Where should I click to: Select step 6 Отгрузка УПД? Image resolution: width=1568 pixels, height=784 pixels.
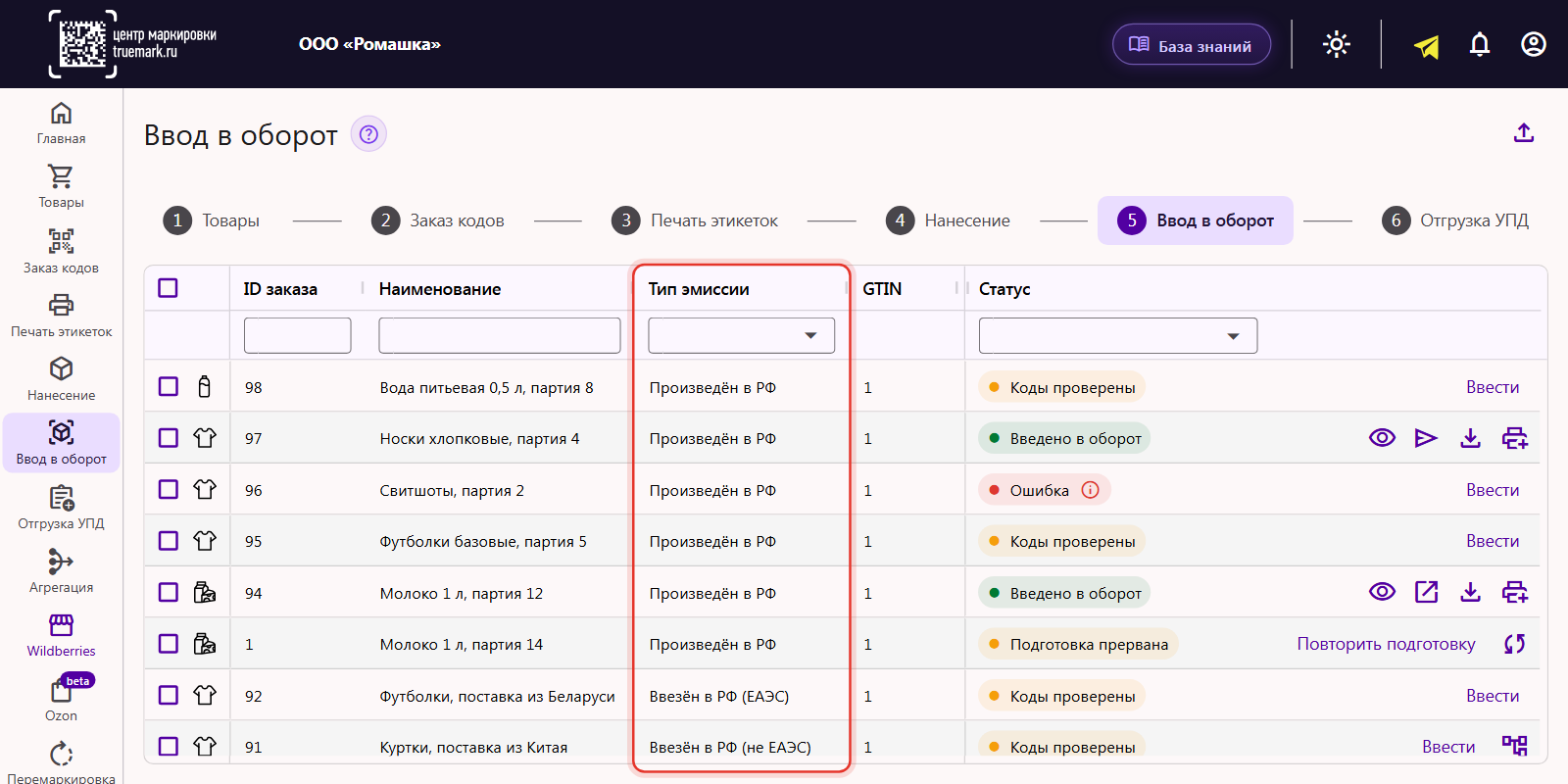click(1455, 220)
